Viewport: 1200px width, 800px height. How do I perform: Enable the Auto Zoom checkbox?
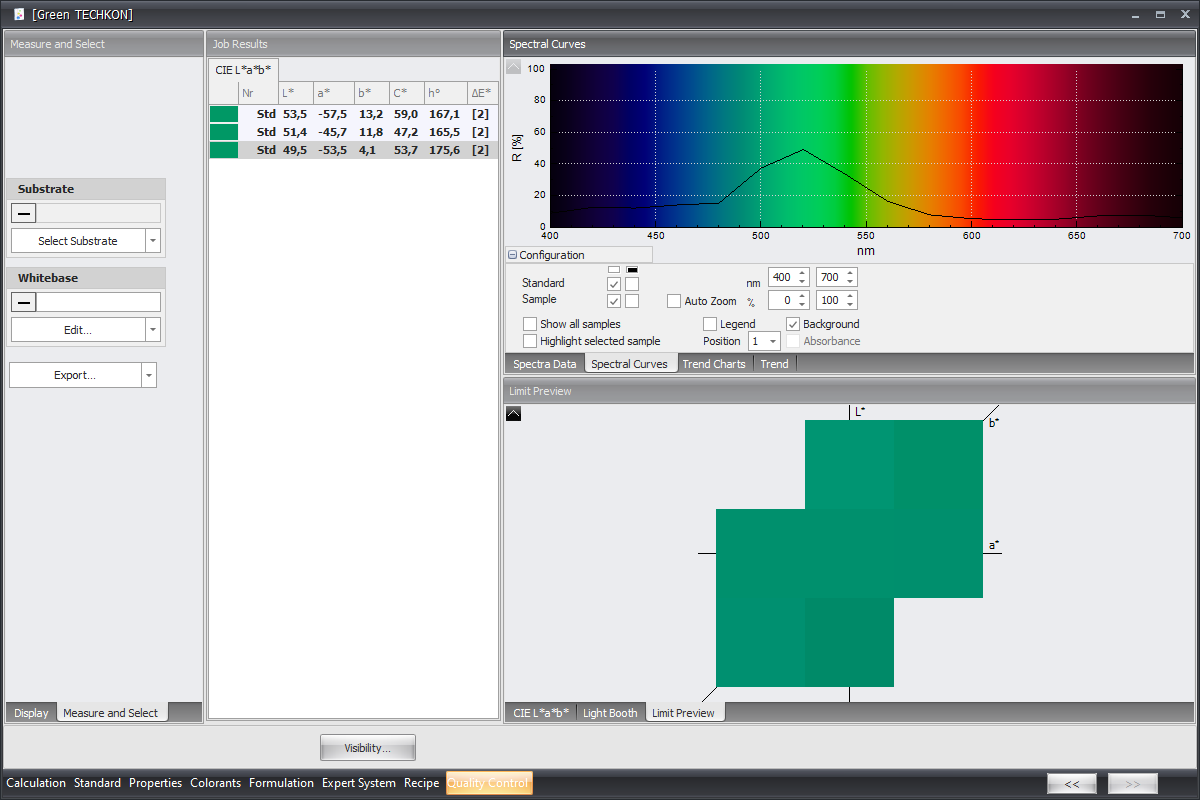(674, 301)
